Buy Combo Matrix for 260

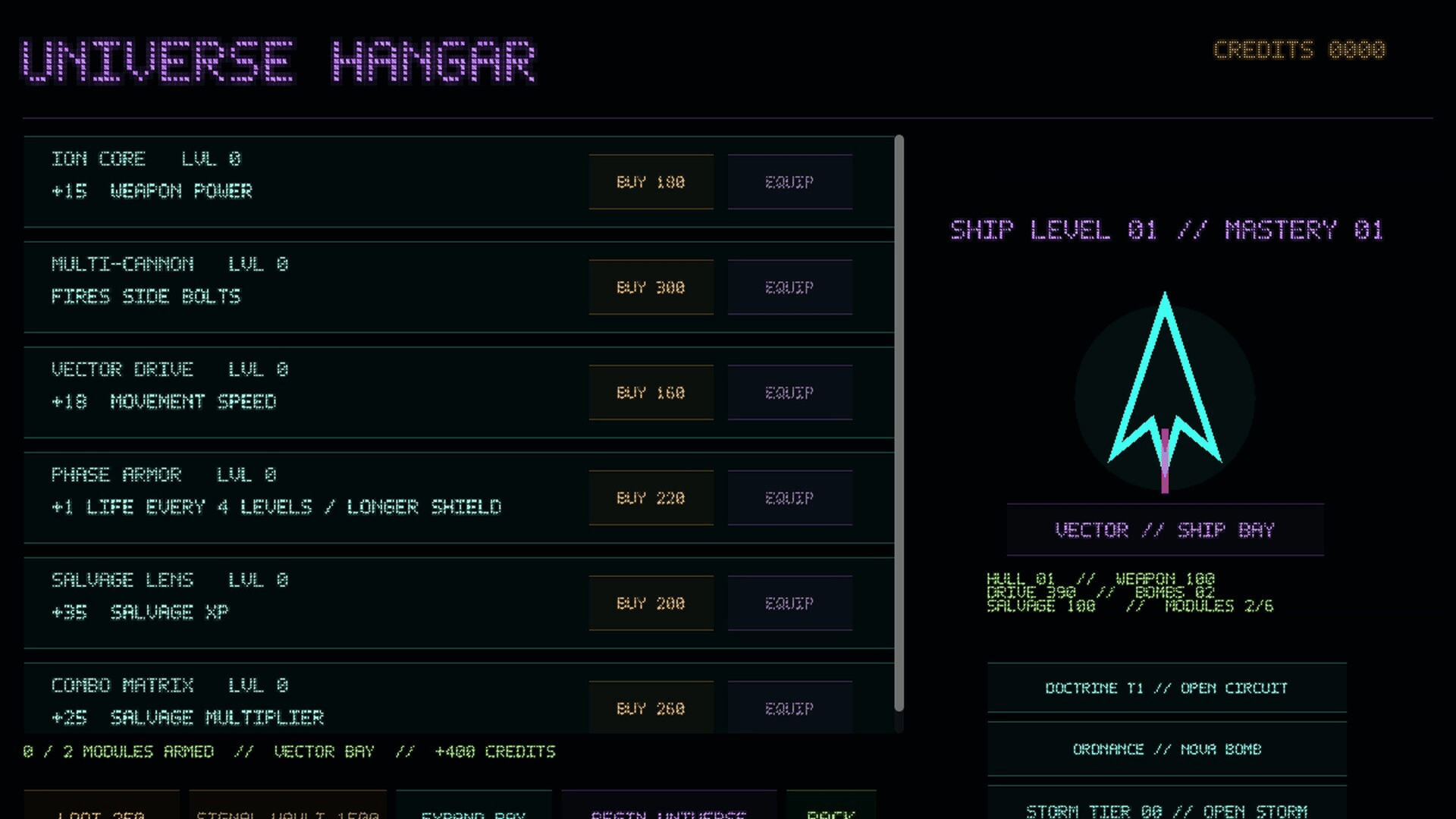click(651, 708)
